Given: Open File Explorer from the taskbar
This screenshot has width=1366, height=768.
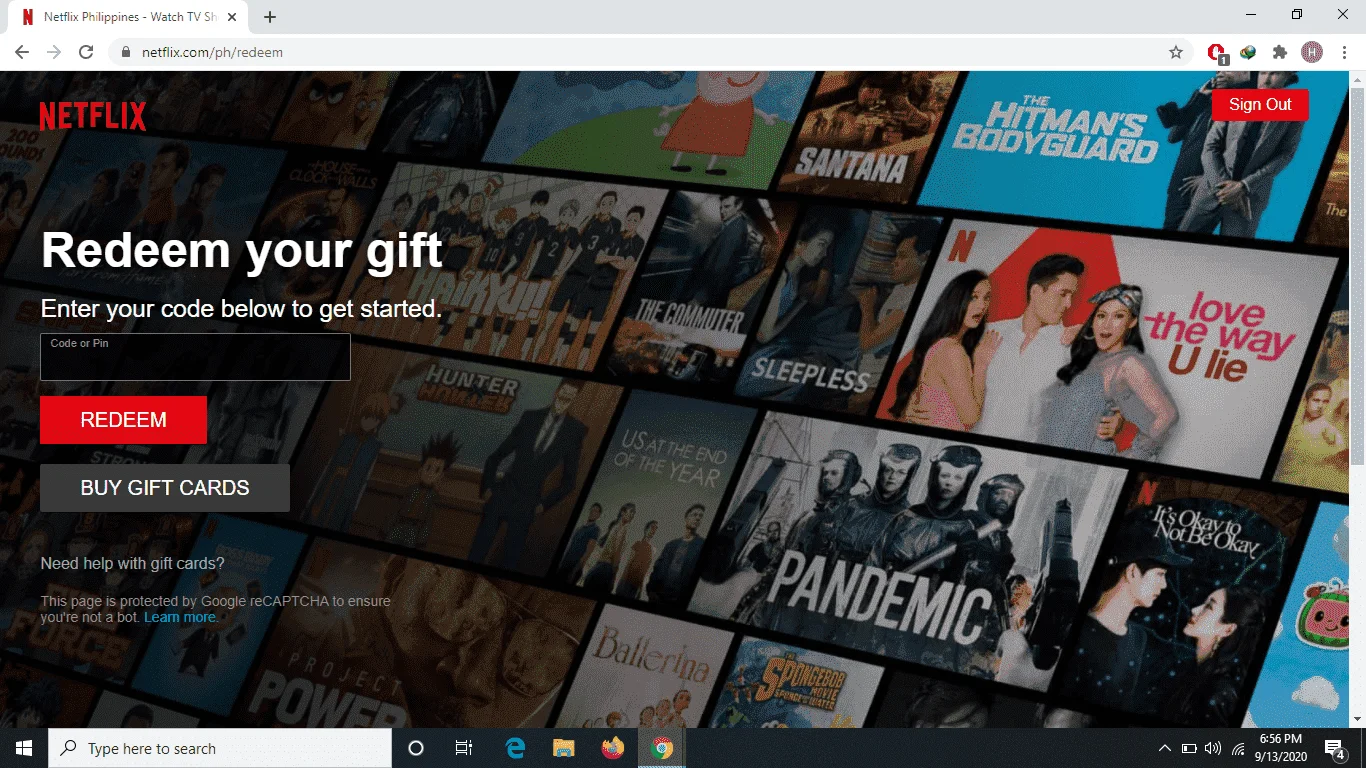Looking at the screenshot, I should click(x=564, y=748).
